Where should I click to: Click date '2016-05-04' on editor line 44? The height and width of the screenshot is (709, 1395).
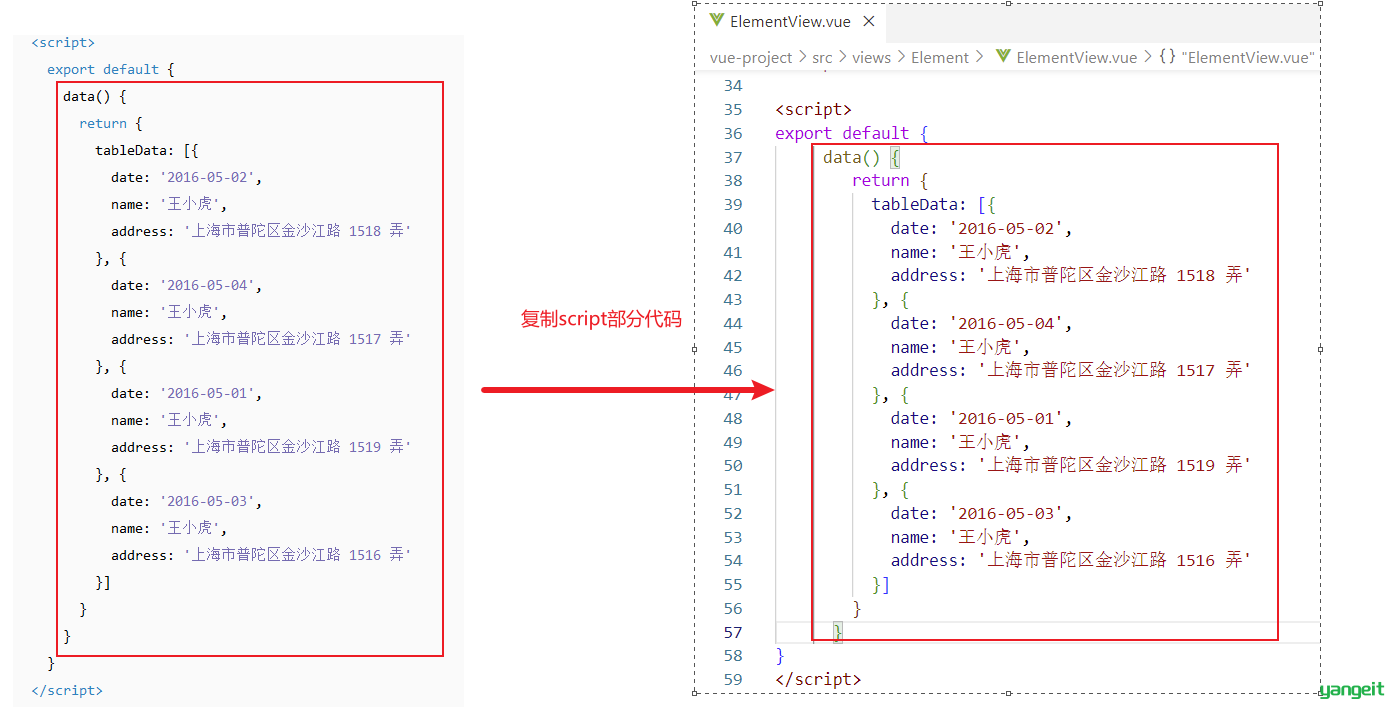coord(981,323)
